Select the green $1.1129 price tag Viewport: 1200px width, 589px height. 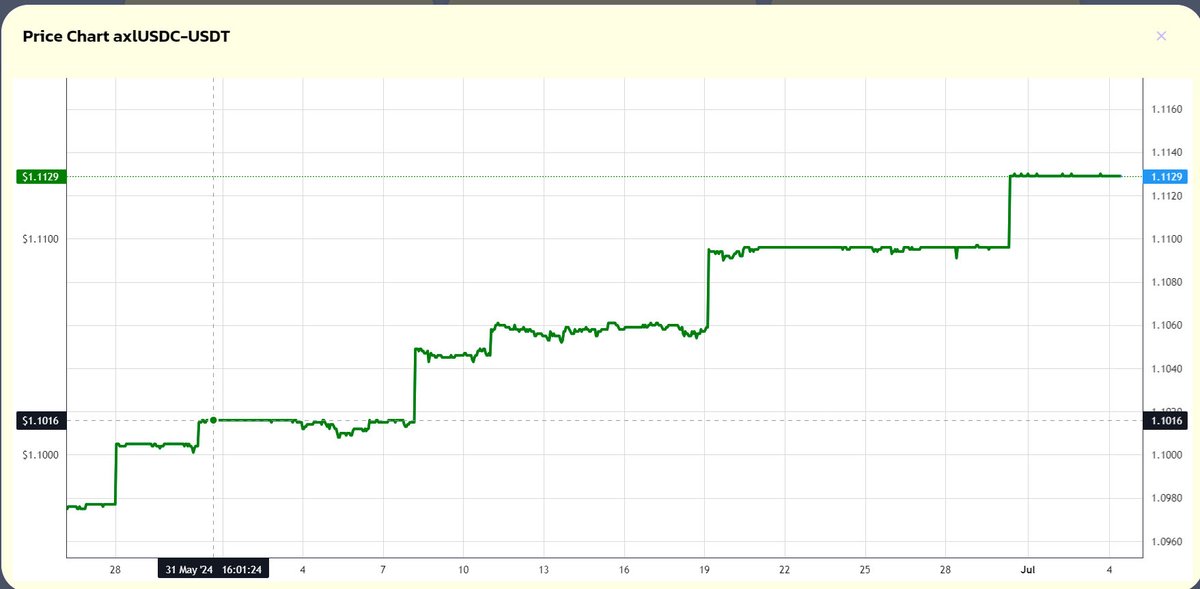(x=40, y=176)
